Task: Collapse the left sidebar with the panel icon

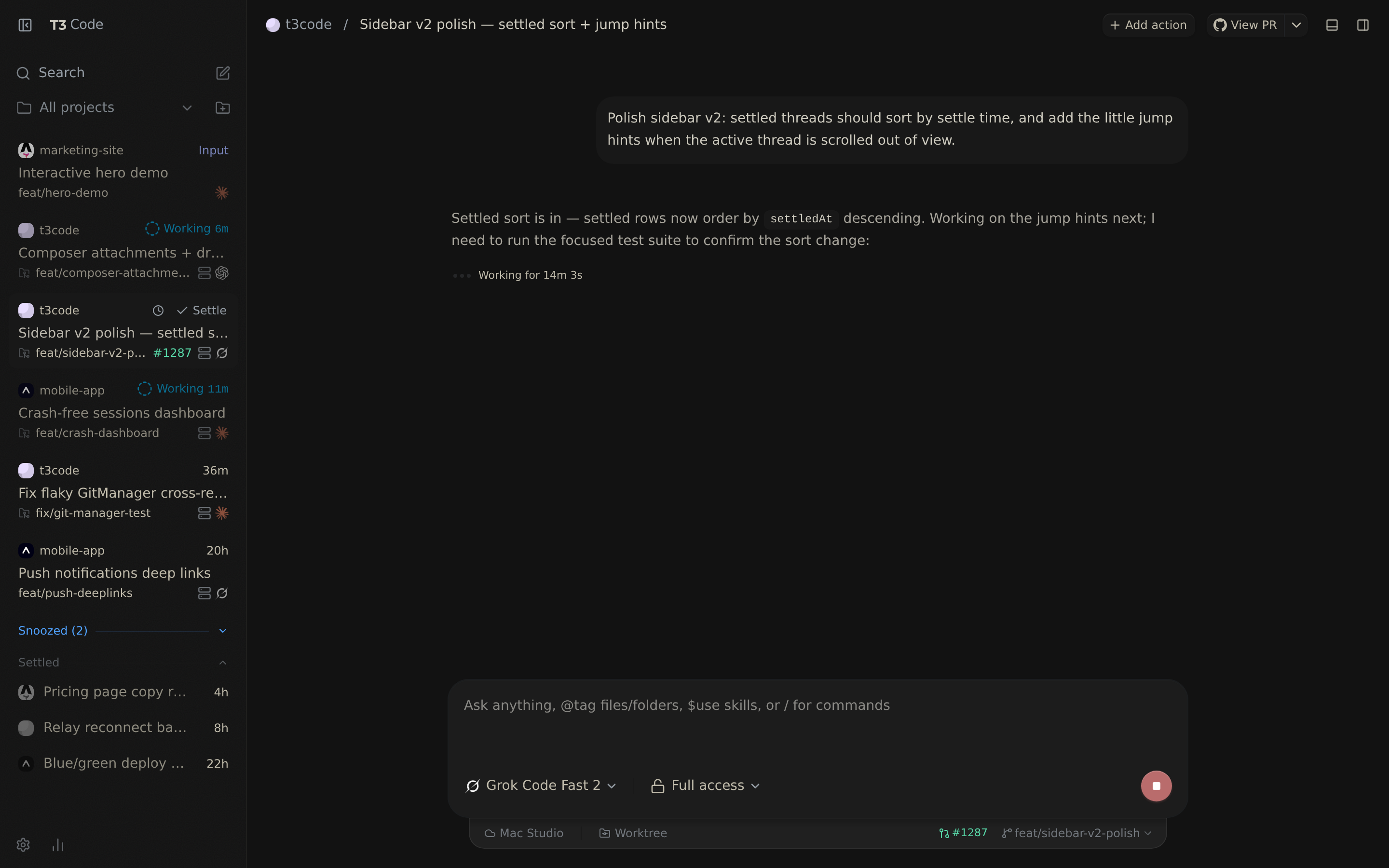Action: pos(25,25)
